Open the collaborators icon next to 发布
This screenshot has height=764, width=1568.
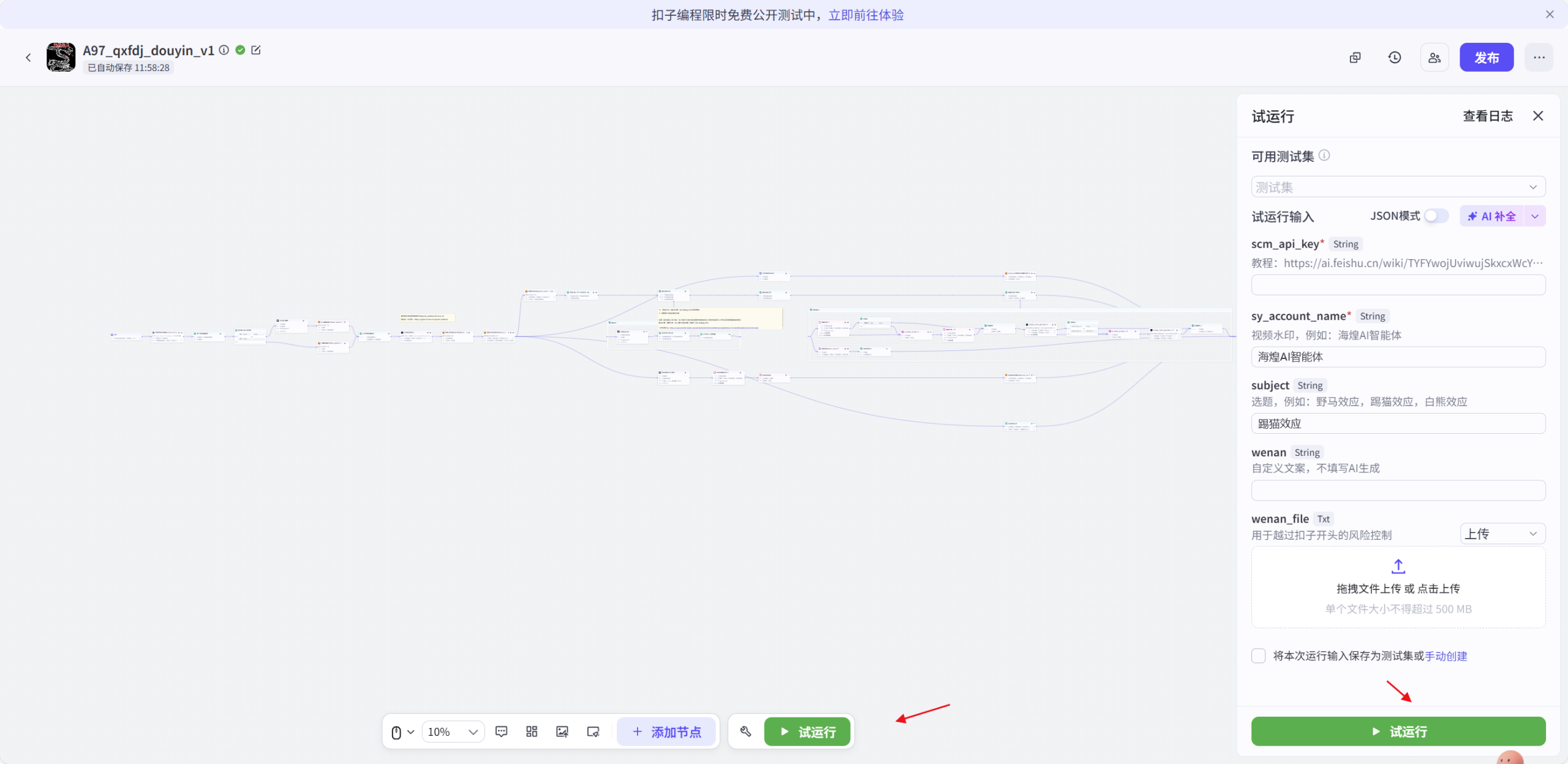(1434, 57)
